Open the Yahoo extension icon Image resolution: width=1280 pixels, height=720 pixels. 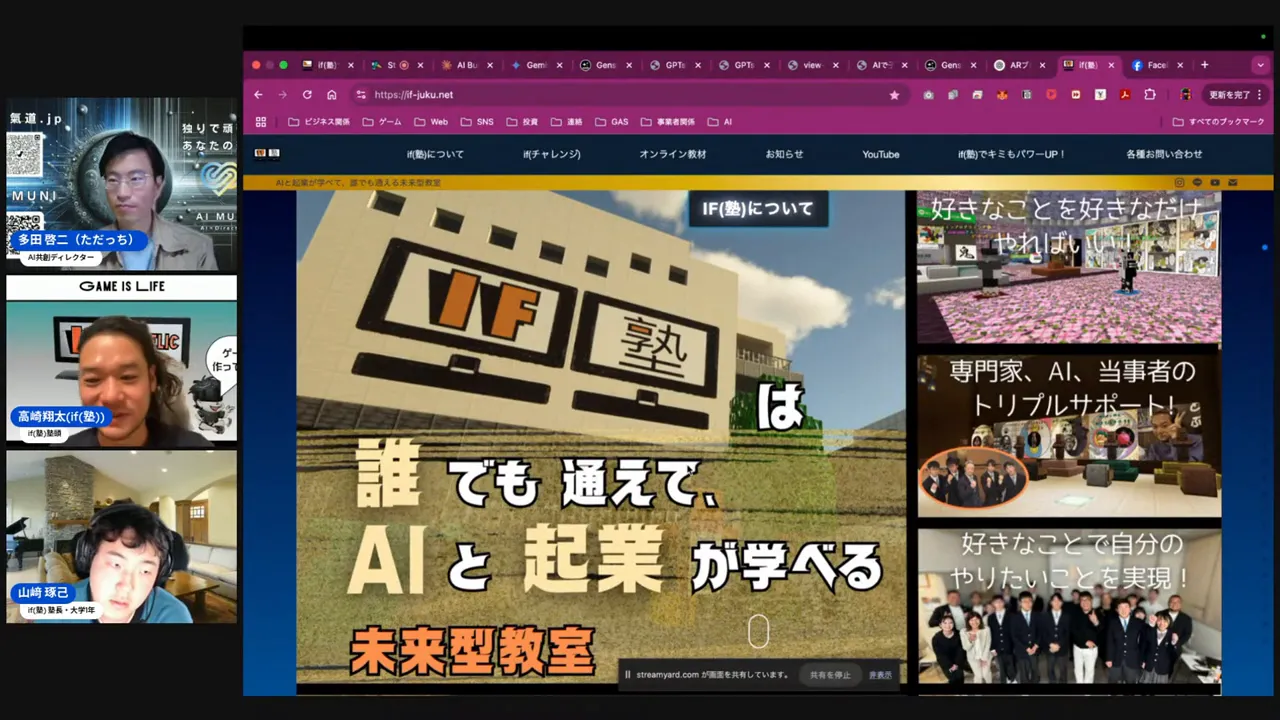(1100, 94)
